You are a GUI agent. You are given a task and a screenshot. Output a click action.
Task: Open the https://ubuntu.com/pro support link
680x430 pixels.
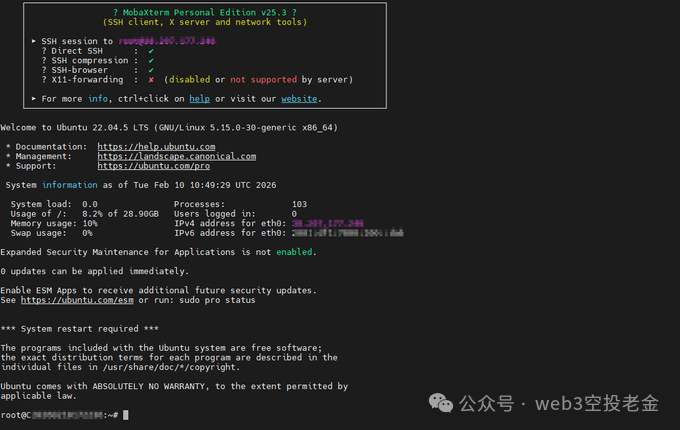(x=154, y=166)
